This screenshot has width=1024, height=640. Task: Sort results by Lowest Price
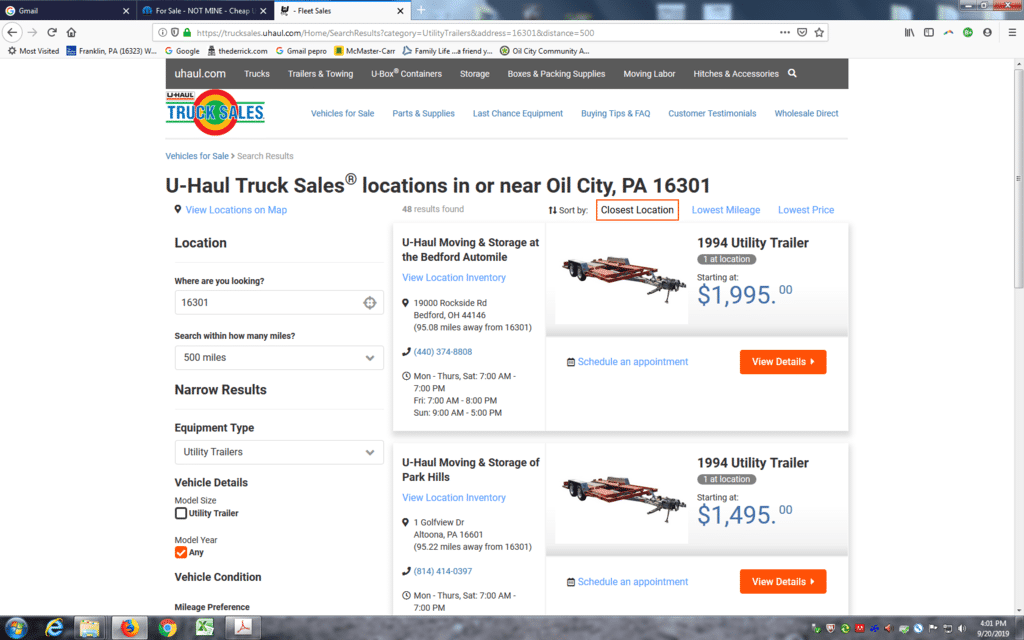pyautogui.click(x=806, y=210)
